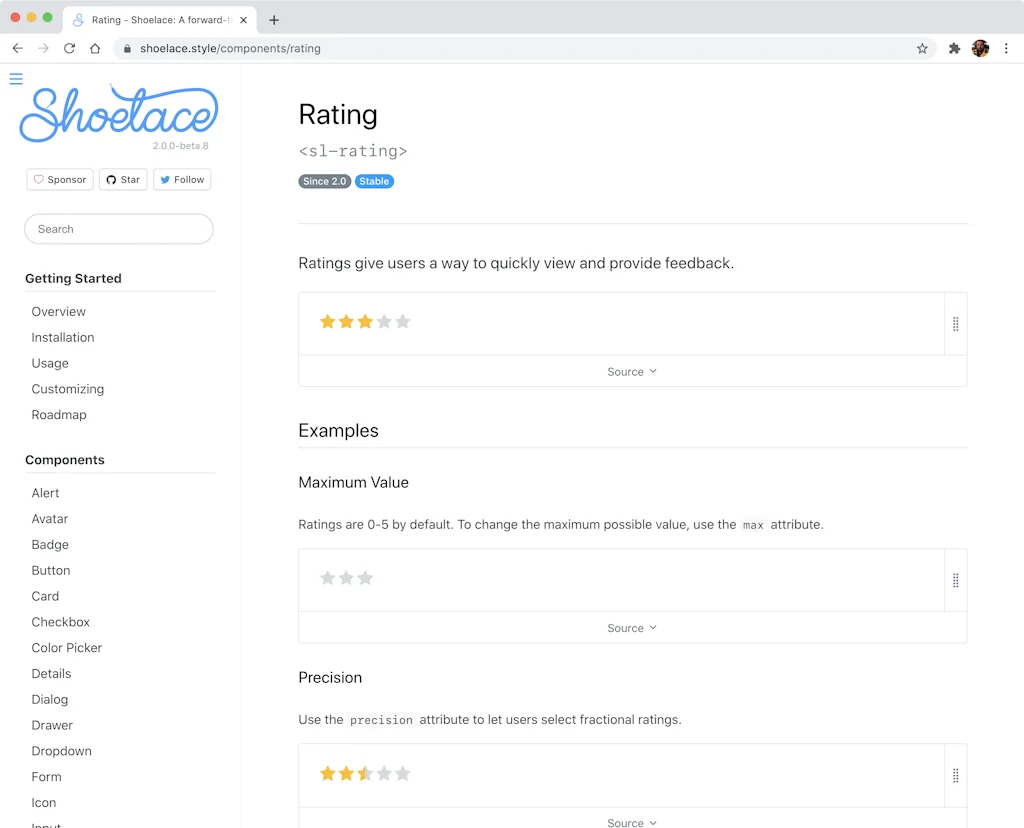This screenshot has width=1024, height=828.
Task: Toggle the hamburger sidebar menu icon
Action: point(16,79)
